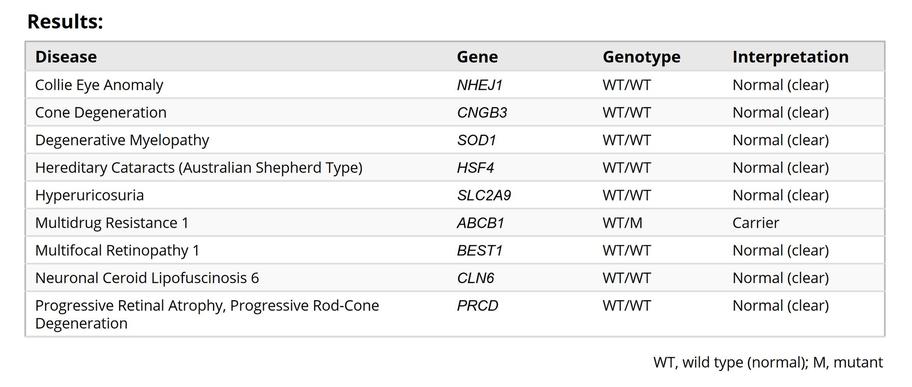Select the Multidrug Resistance 1 row
The image size is (912, 387).
pos(455,223)
